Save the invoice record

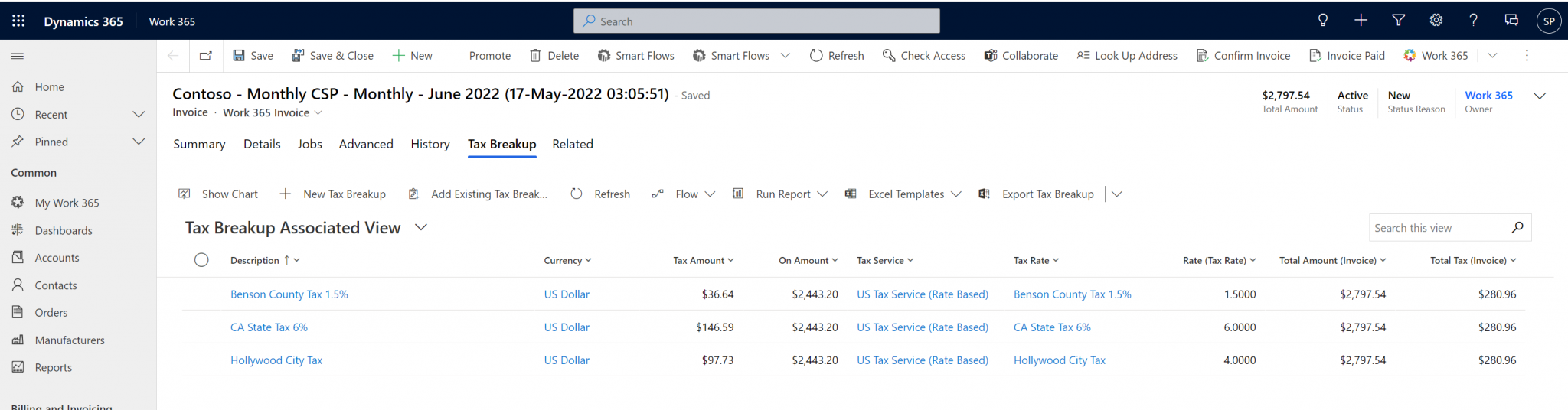click(253, 56)
